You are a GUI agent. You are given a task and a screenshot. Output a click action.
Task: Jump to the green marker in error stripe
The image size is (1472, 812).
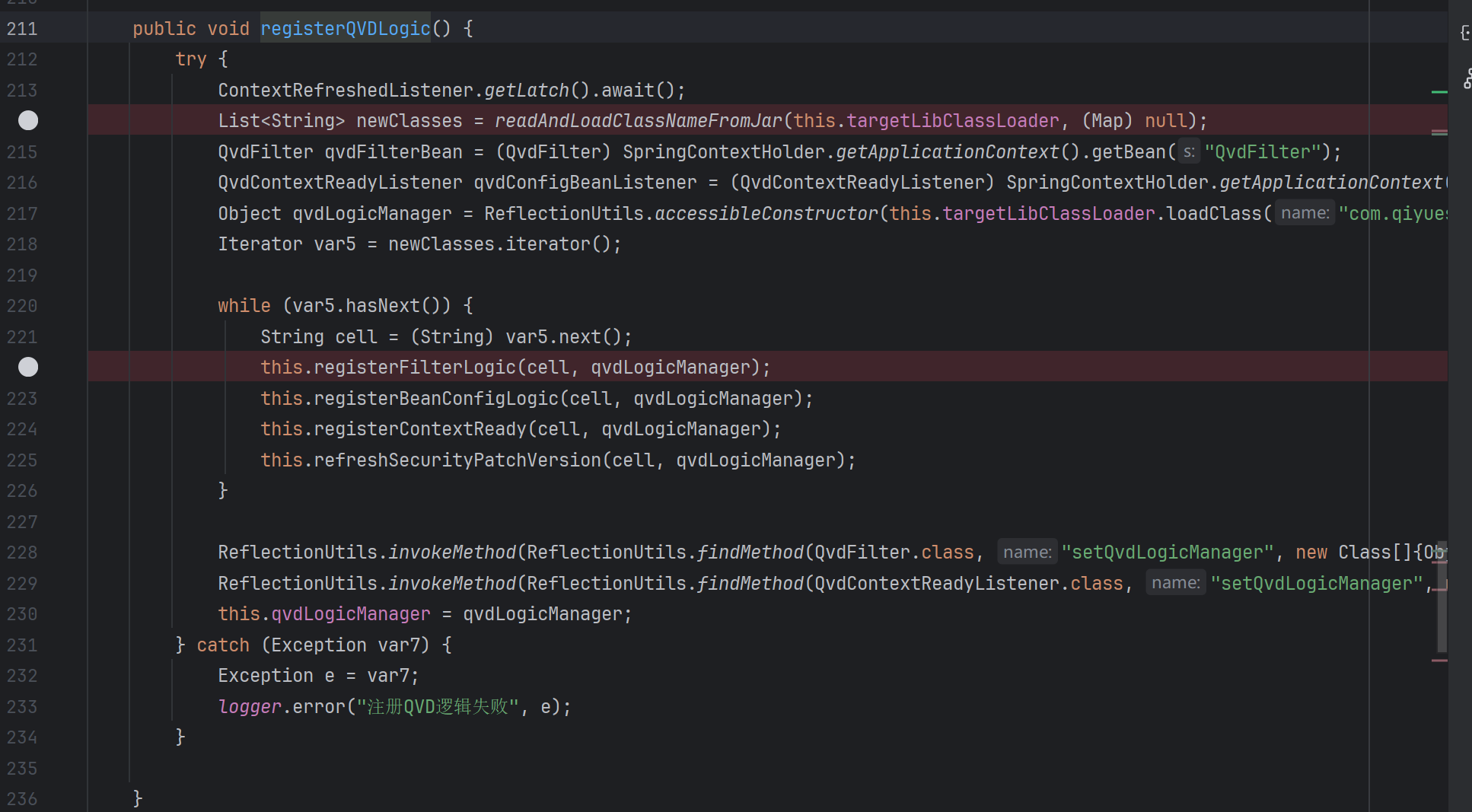[1439, 92]
